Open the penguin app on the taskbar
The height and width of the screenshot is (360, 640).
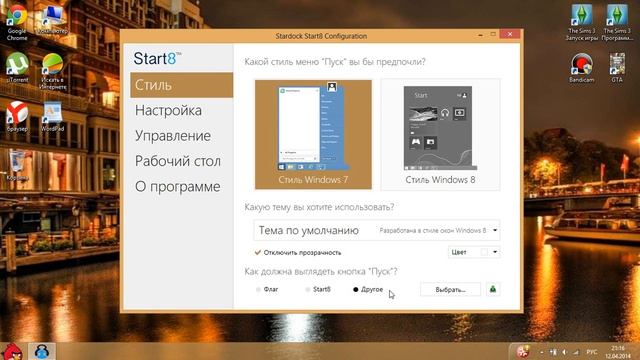42,351
